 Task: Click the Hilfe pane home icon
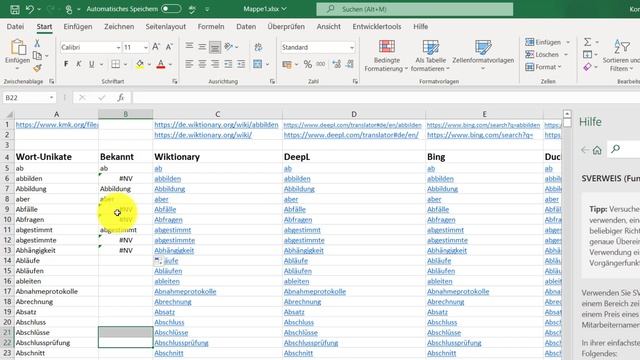pos(597,150)
